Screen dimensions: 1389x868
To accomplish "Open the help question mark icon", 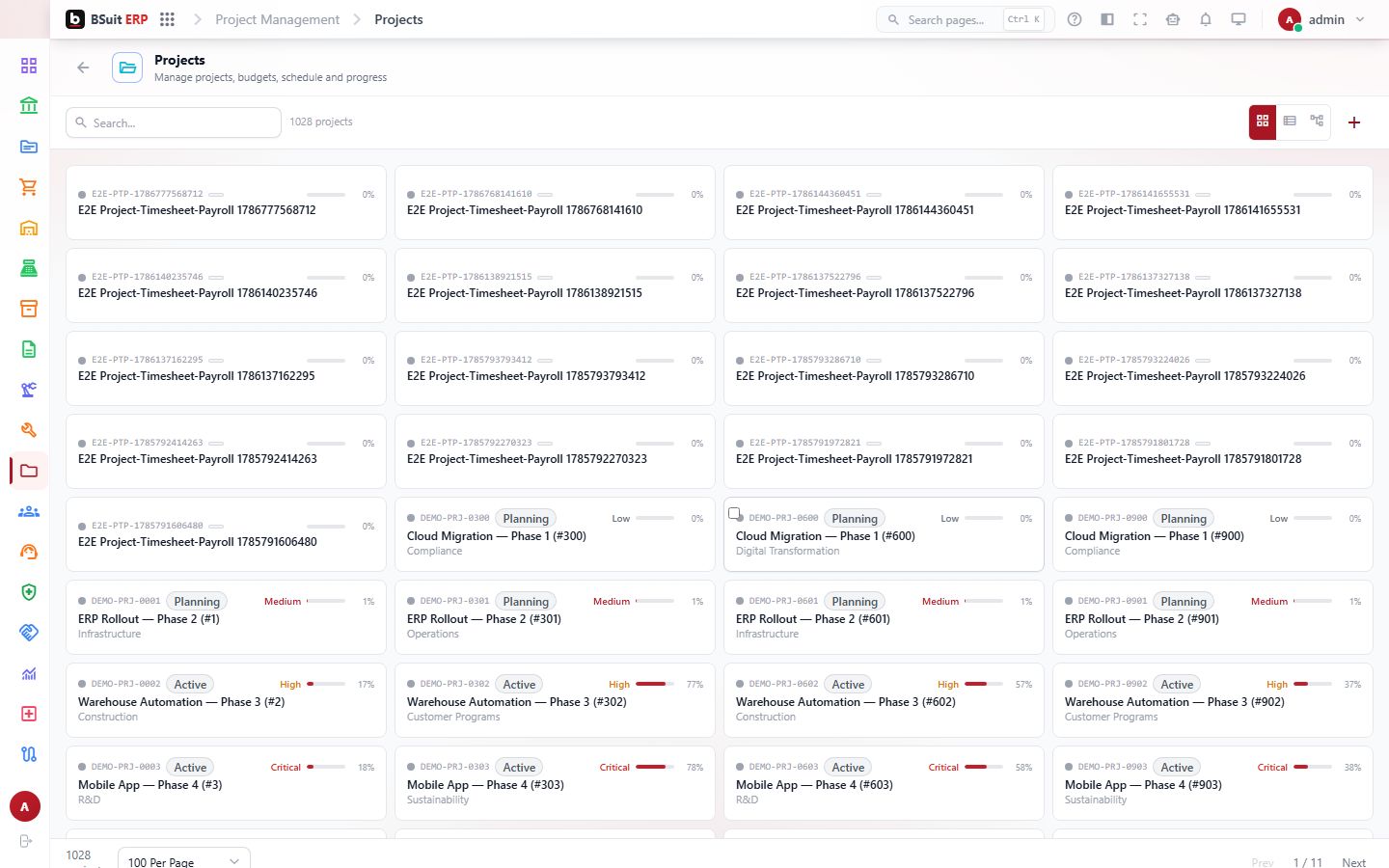I will tap(1075, 19).
